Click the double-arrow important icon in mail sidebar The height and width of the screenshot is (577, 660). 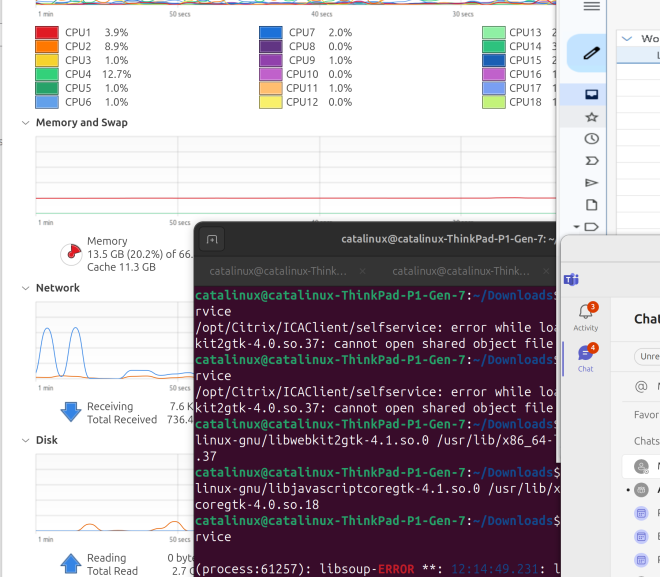point(591,161)
